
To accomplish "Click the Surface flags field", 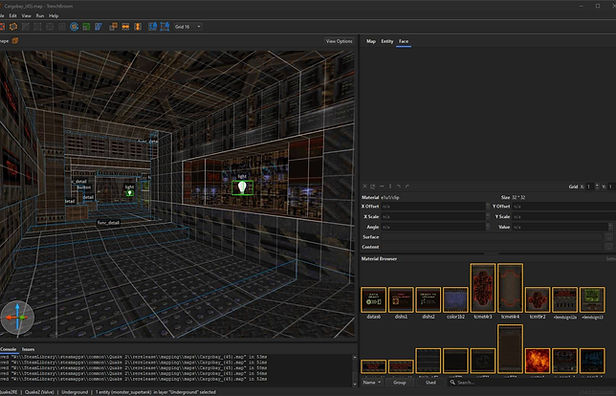I will click(x=492, y=237).
